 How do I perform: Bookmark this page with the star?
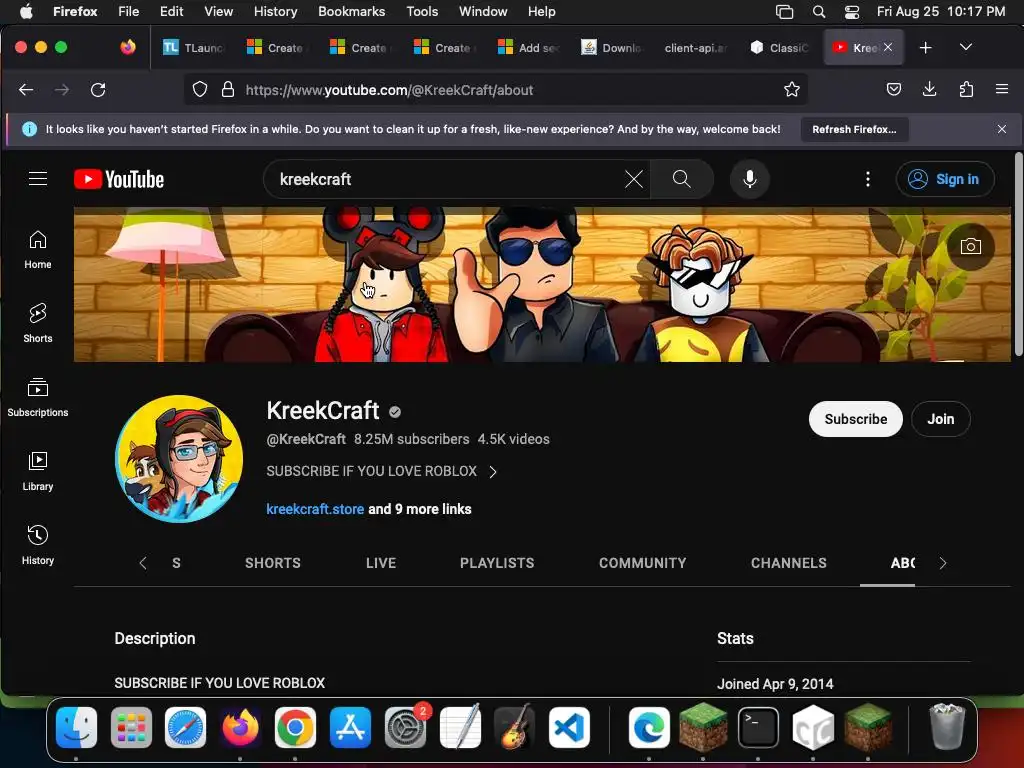792,89
